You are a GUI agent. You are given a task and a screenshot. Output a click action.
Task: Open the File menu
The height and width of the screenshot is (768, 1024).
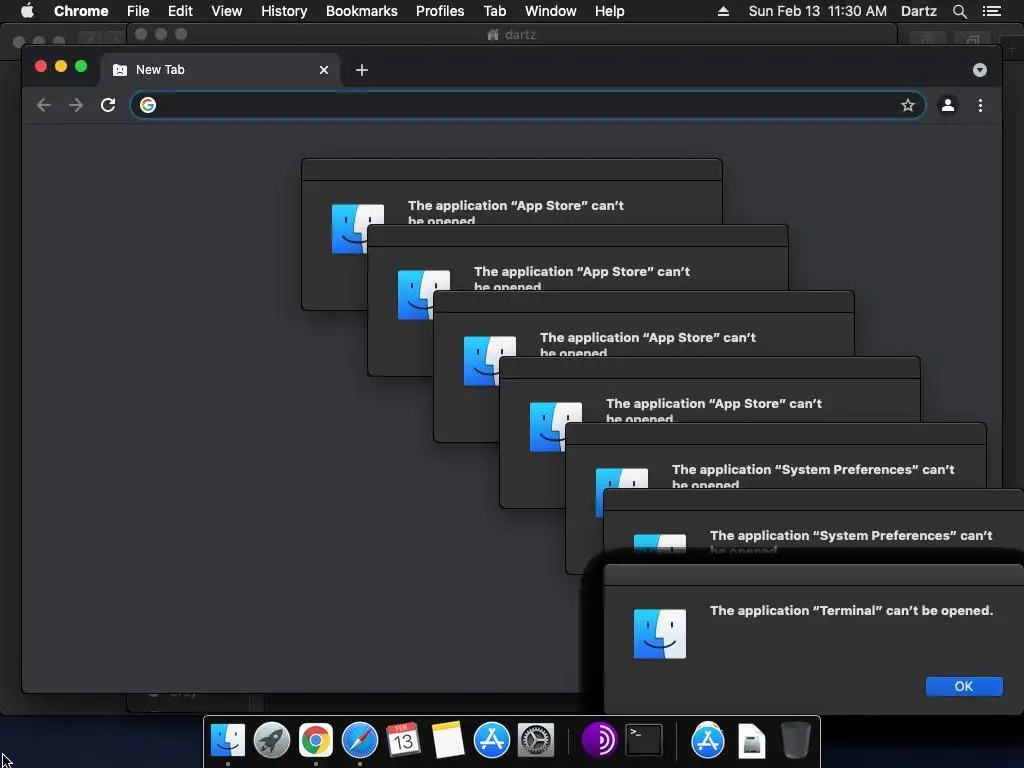coord(138,11)
